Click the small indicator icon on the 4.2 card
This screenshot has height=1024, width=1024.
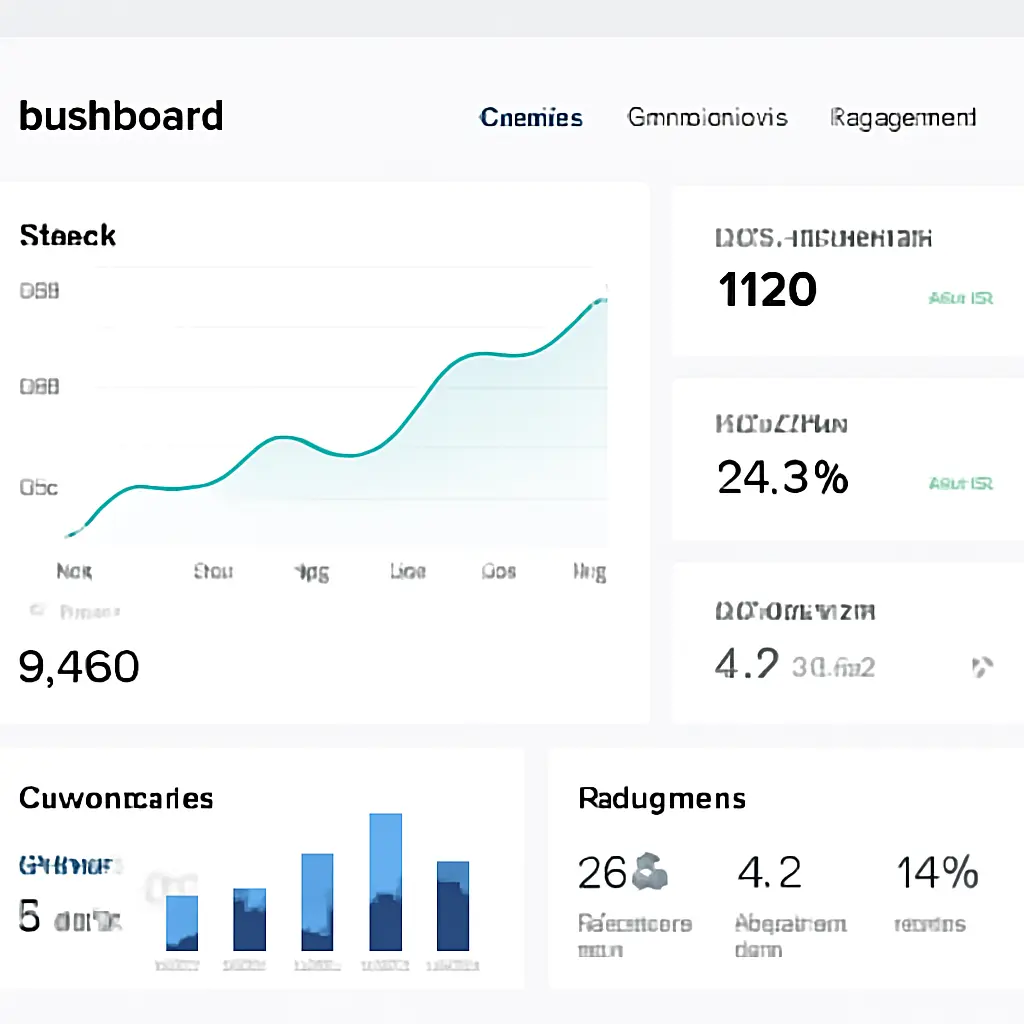click(984, 664)
